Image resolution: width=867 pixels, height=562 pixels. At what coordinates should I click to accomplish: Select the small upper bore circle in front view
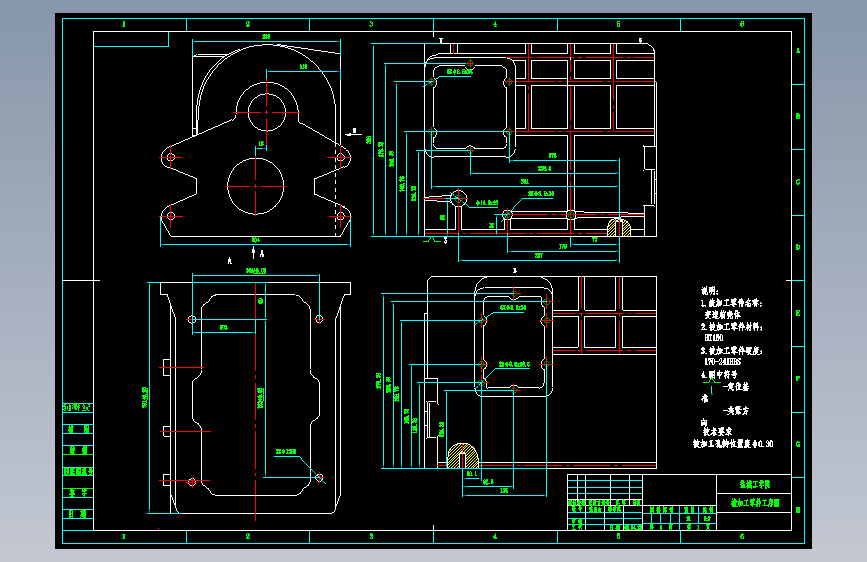tap(267, 112)
